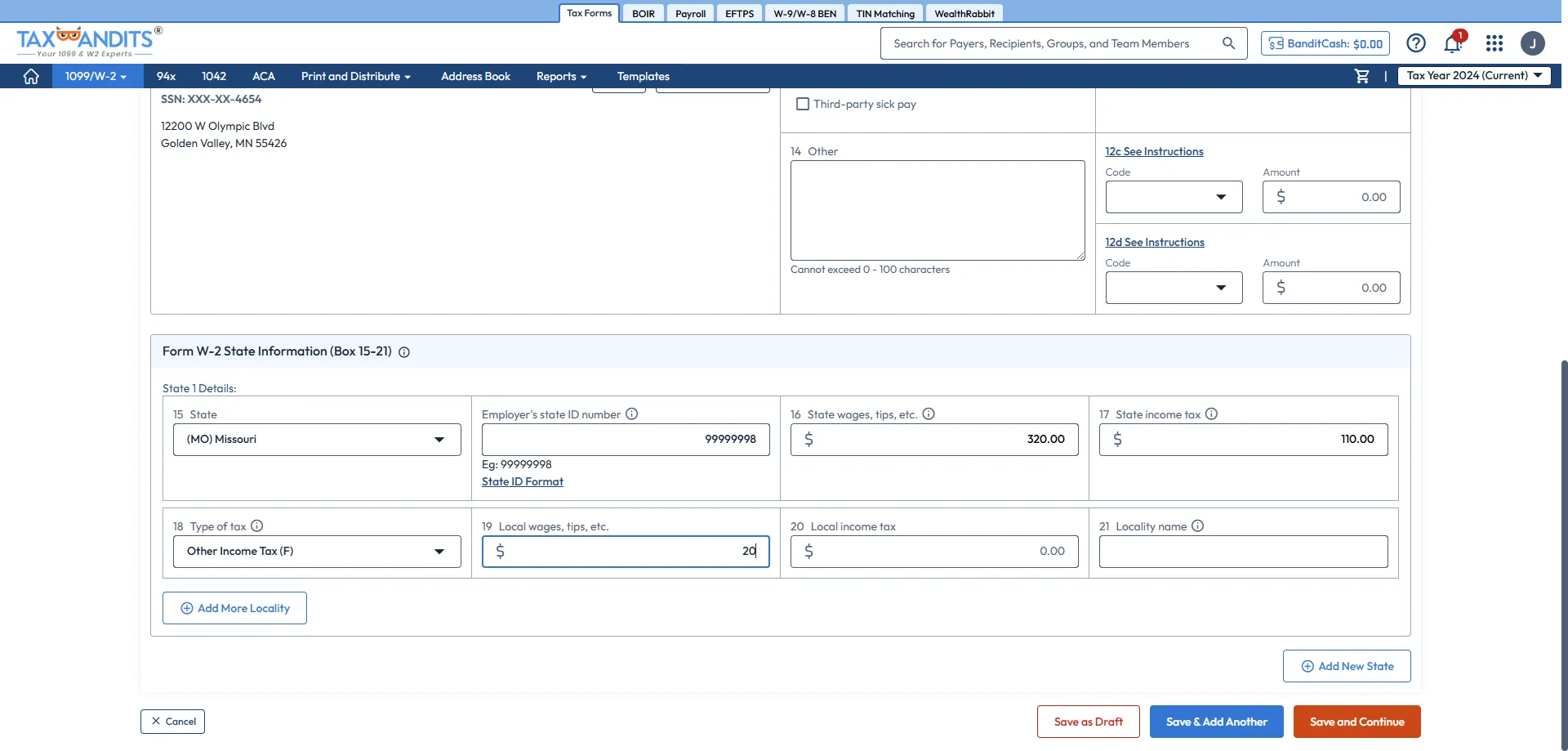Switch to the Payroll tab
This screenshot has width=1568, height=751.
tap(690, 14)
